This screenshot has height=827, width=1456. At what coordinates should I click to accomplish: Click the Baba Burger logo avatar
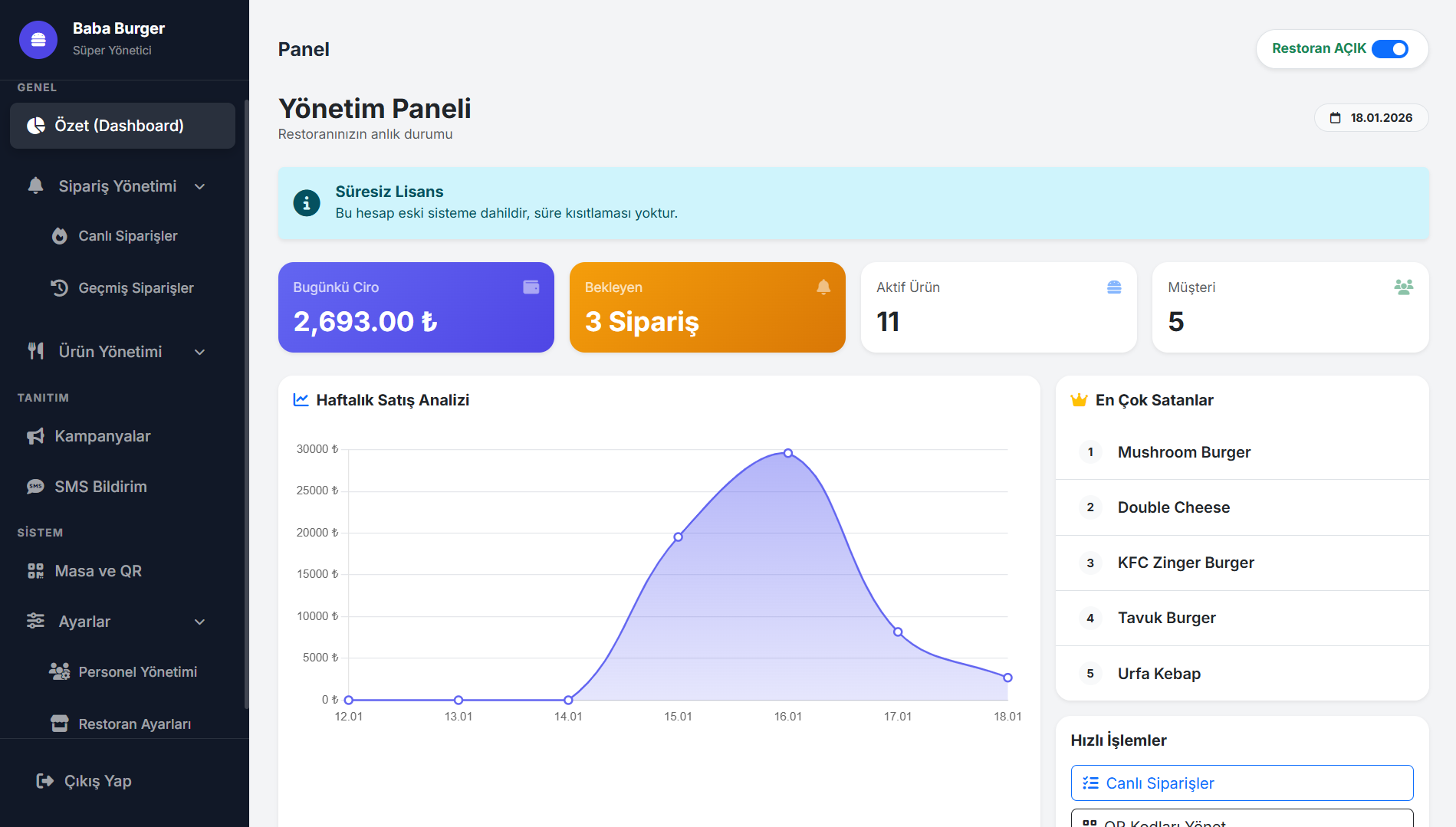click(38, 39)
